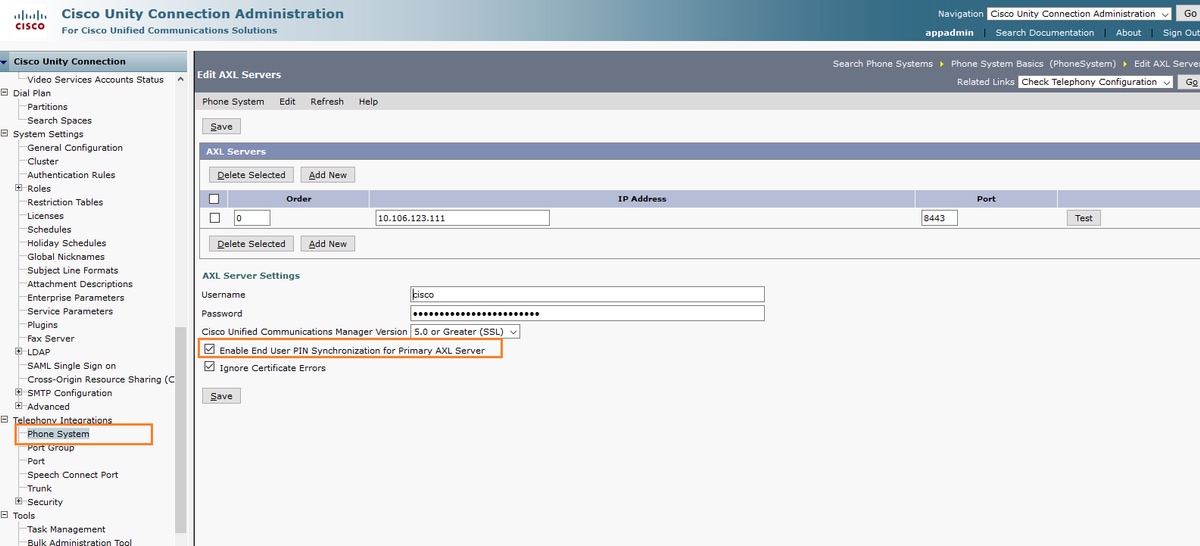Open the Search Documentation link
The width and height of the screenshot is (1200, 546).
(1044, 33)
